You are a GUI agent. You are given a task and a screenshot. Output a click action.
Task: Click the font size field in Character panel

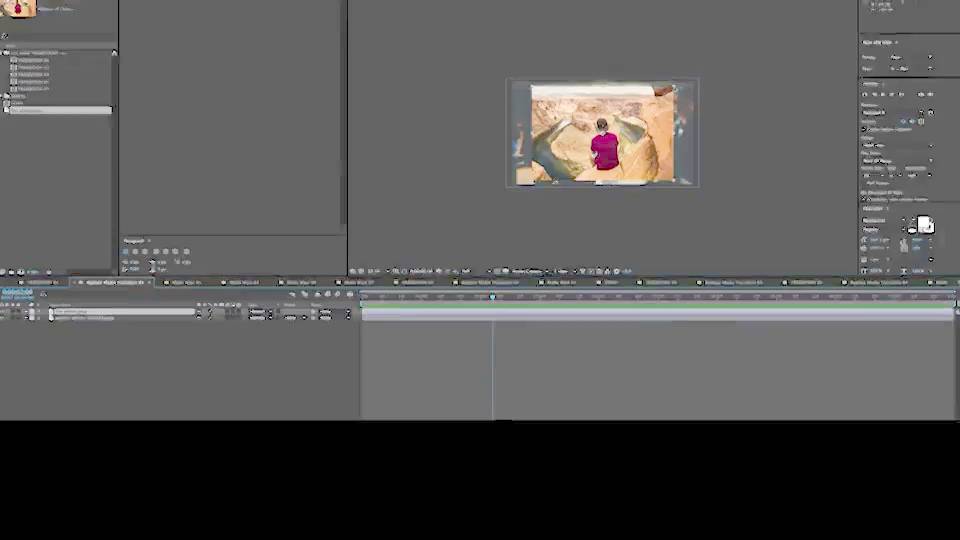coord(880,239)
